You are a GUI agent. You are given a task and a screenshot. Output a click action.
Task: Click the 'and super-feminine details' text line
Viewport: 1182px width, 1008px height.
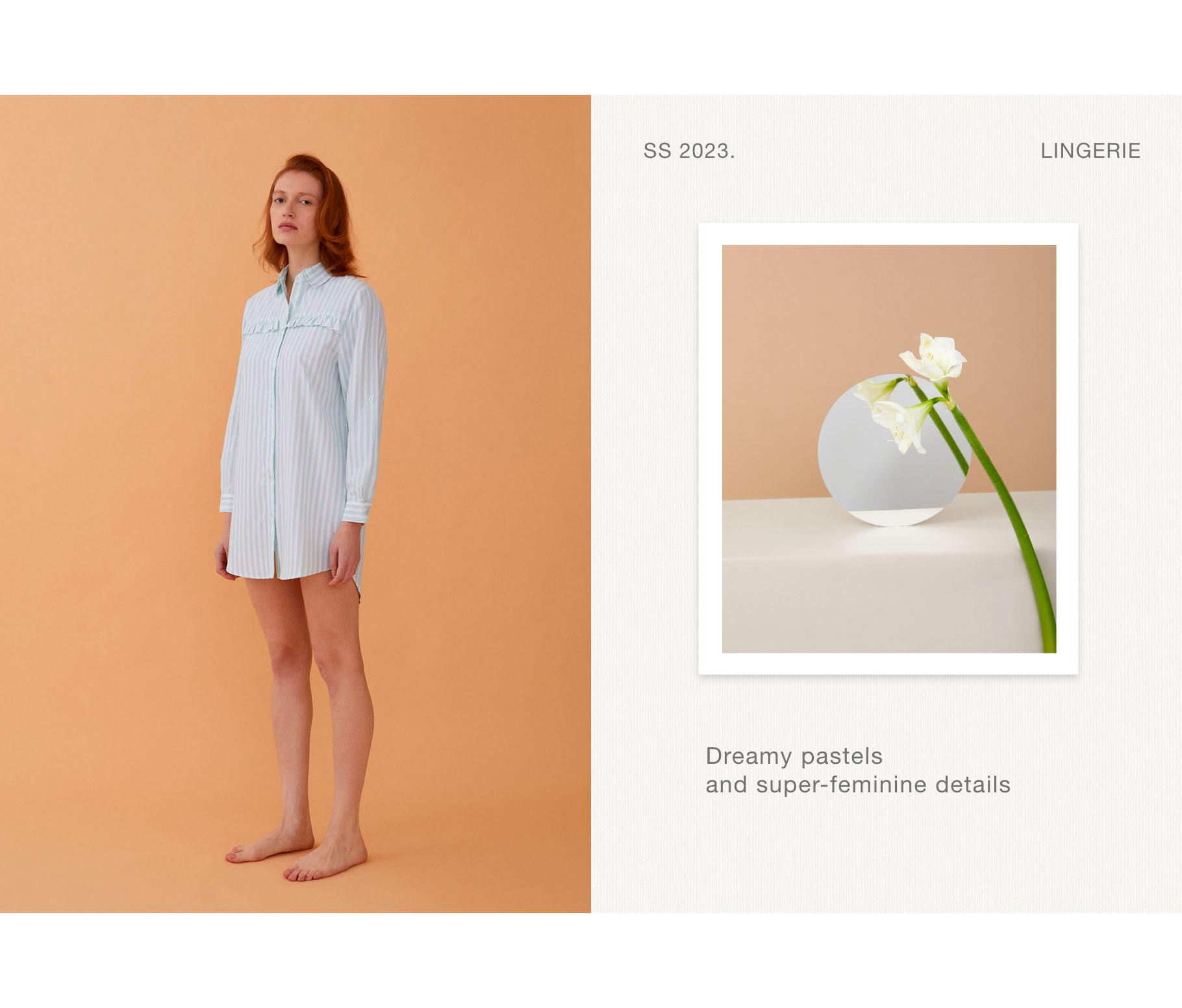(x=858, y=785)
